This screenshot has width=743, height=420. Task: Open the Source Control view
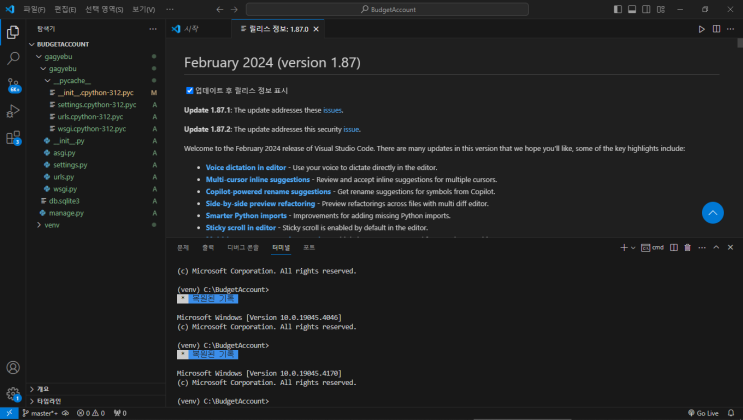coord(13,85)
